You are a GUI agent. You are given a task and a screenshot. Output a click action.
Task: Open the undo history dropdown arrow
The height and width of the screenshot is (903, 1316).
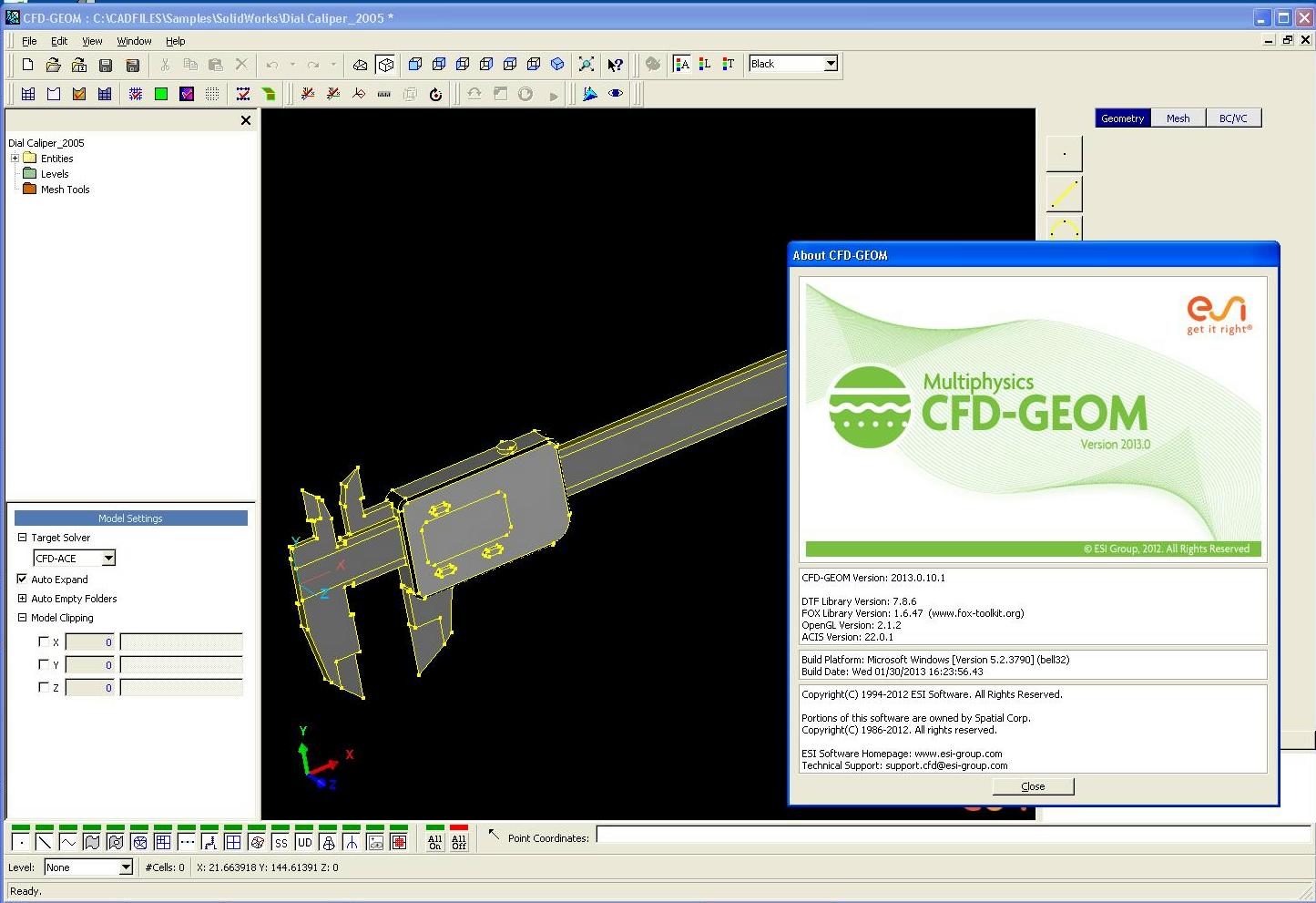coord(292,65)
